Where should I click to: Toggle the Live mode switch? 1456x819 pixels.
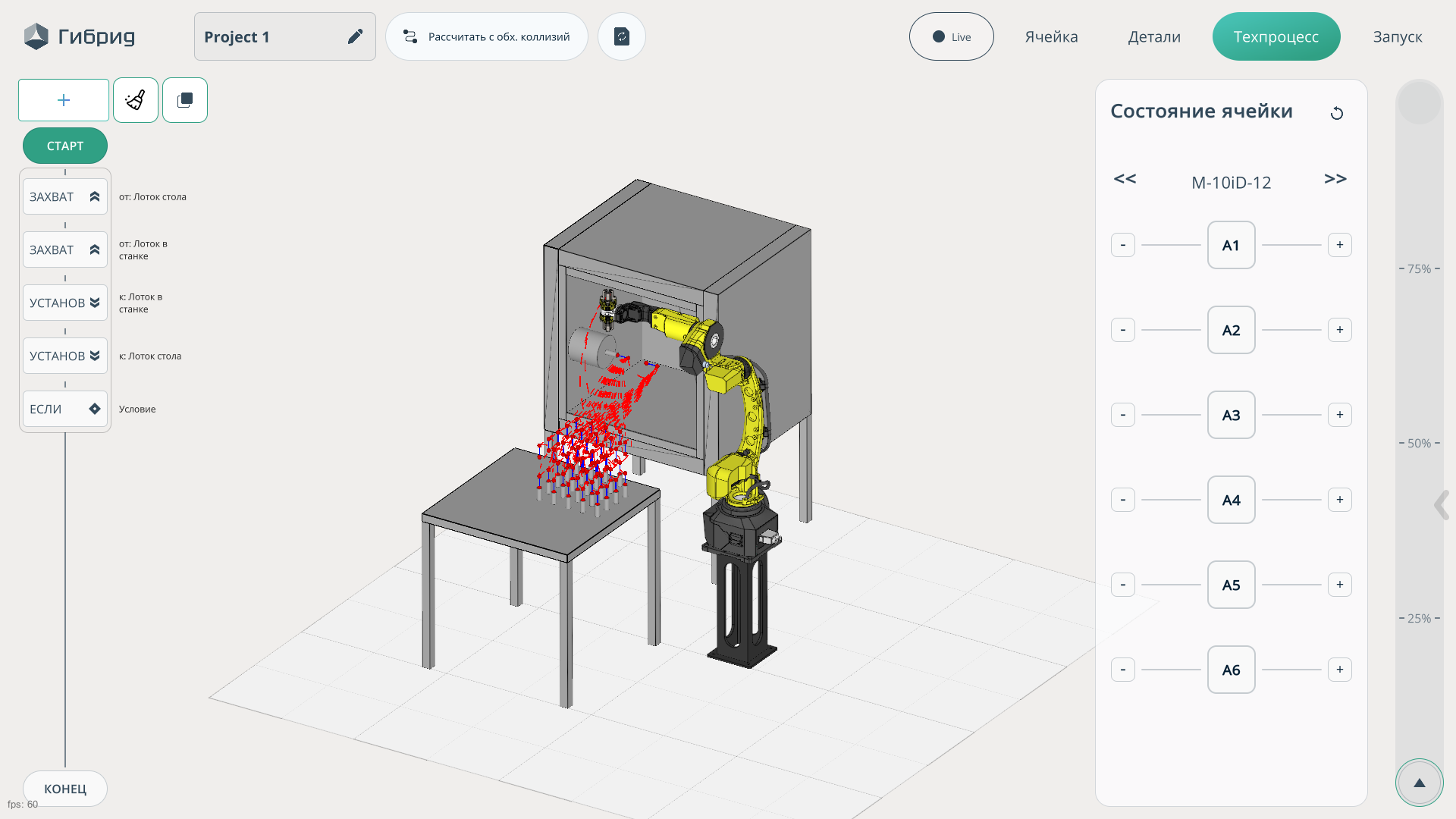951,36
